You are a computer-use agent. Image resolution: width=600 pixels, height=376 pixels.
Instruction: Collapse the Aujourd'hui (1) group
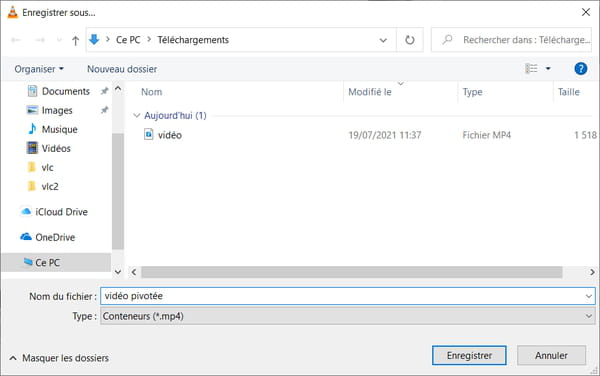[136, 116]
